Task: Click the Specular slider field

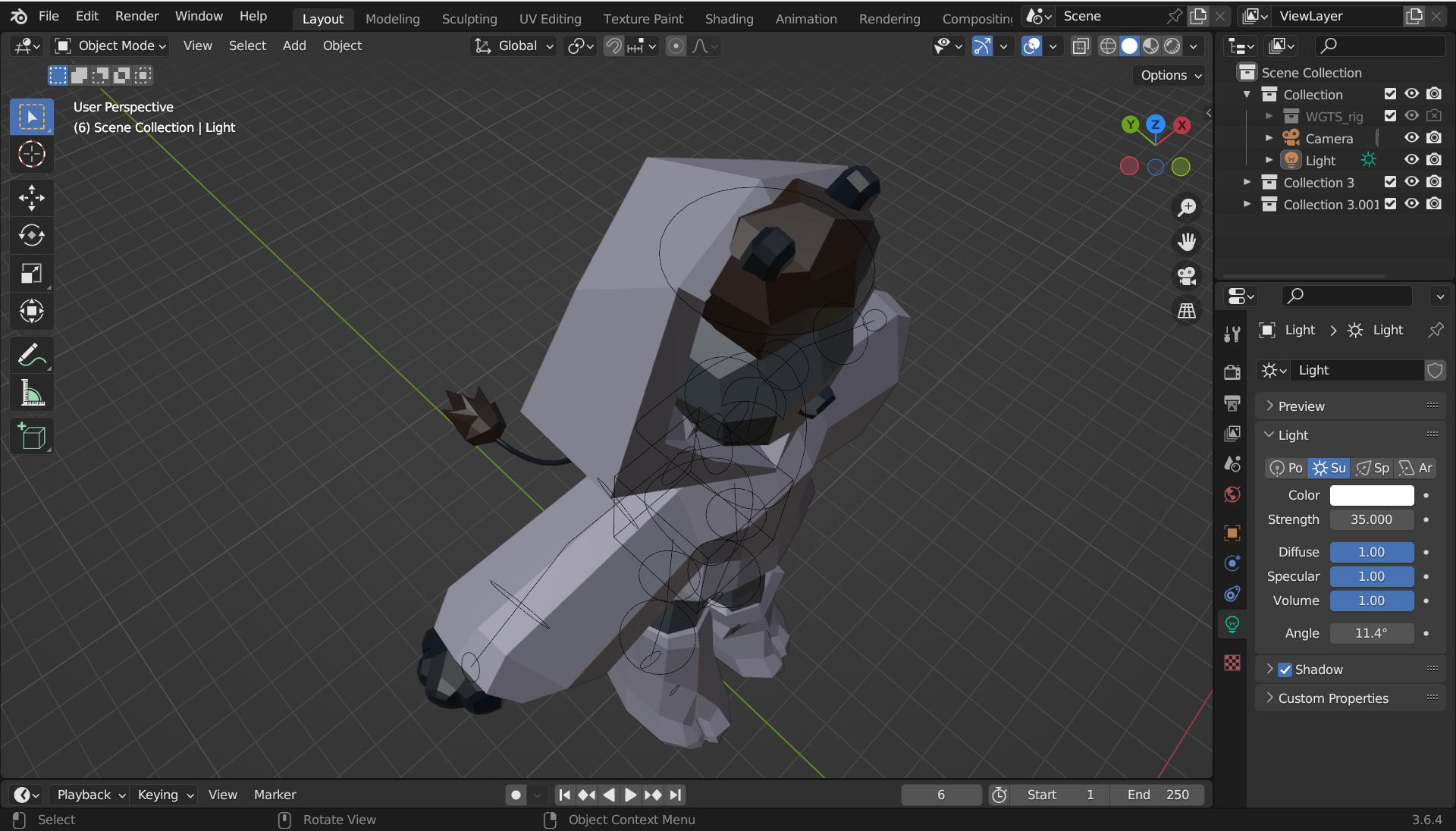Action: coord(1372,576)
